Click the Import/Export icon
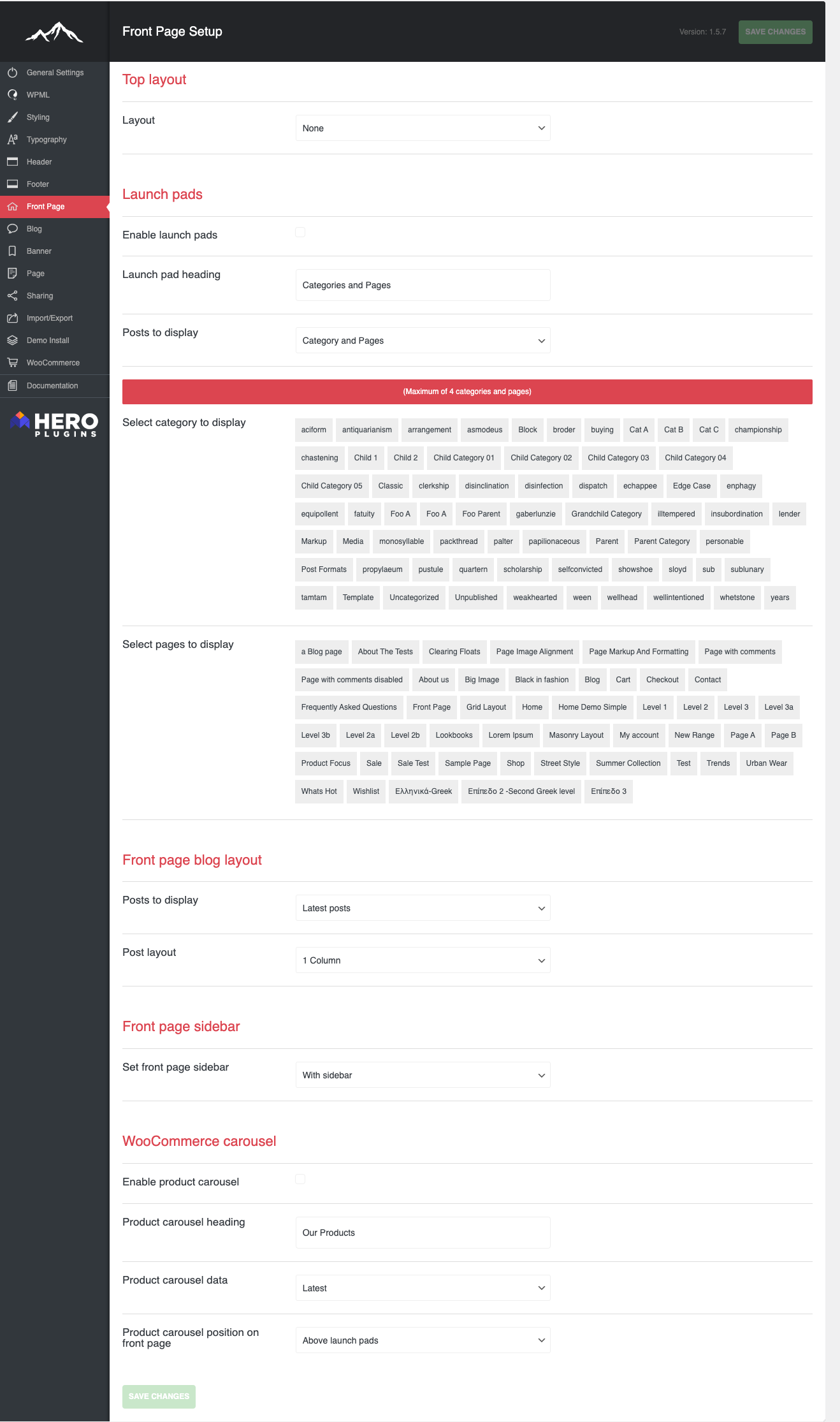 12,318
